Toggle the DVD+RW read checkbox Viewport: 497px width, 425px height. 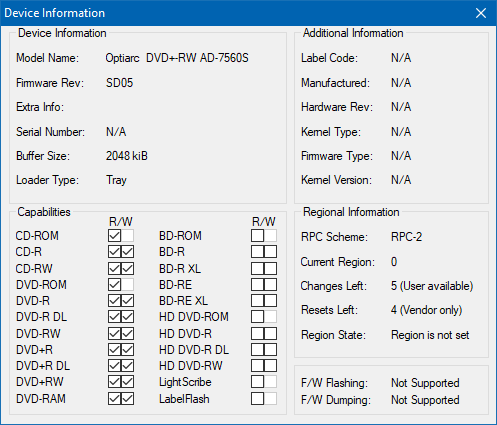point(114,382)
